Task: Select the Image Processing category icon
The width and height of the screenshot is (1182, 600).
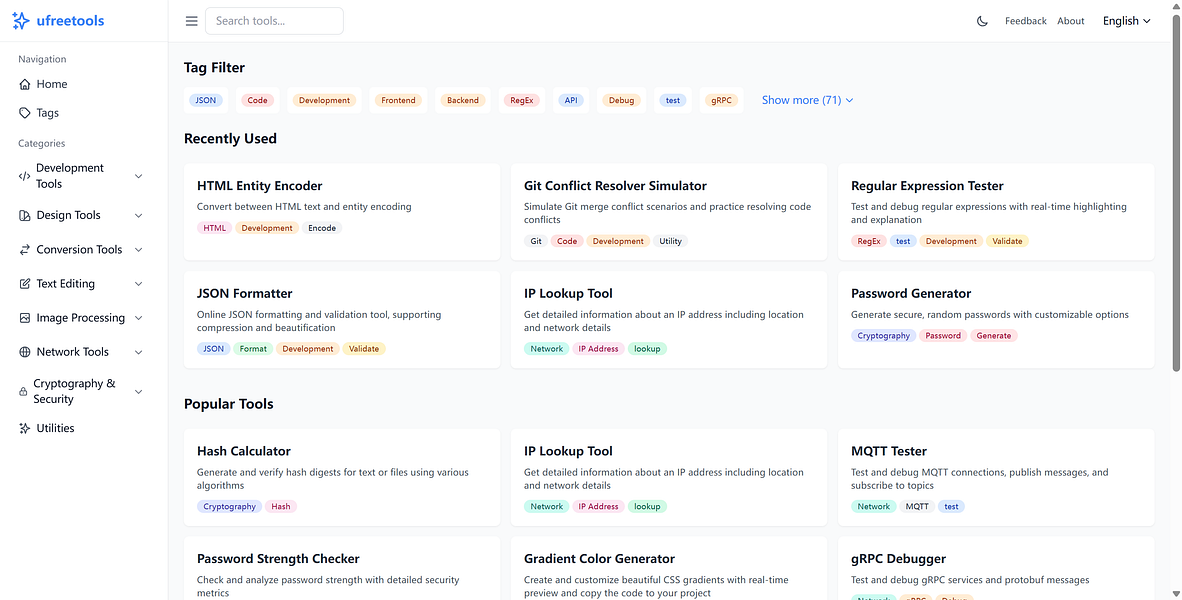Action: click(24, 317)
